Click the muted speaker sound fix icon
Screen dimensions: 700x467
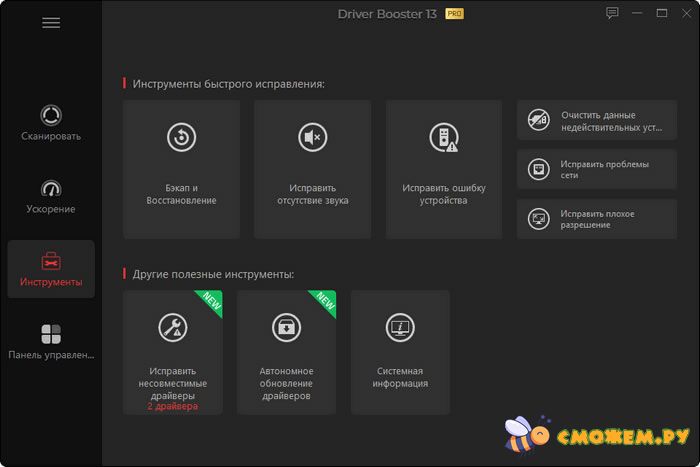(313, 138)
